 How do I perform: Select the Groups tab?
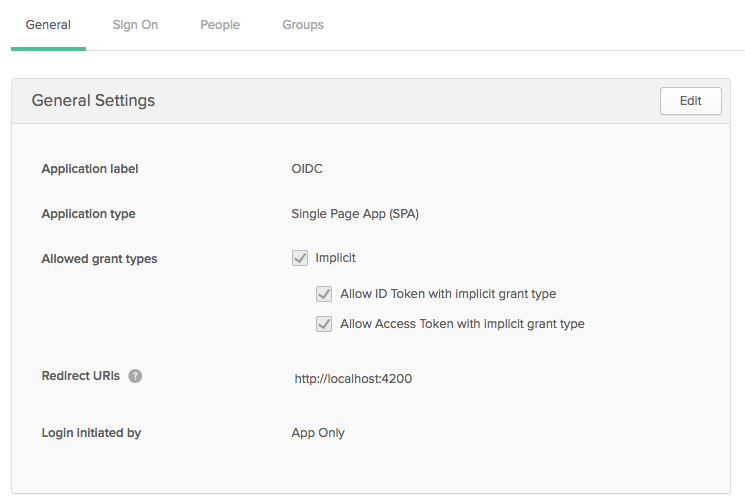click(303, 25)
